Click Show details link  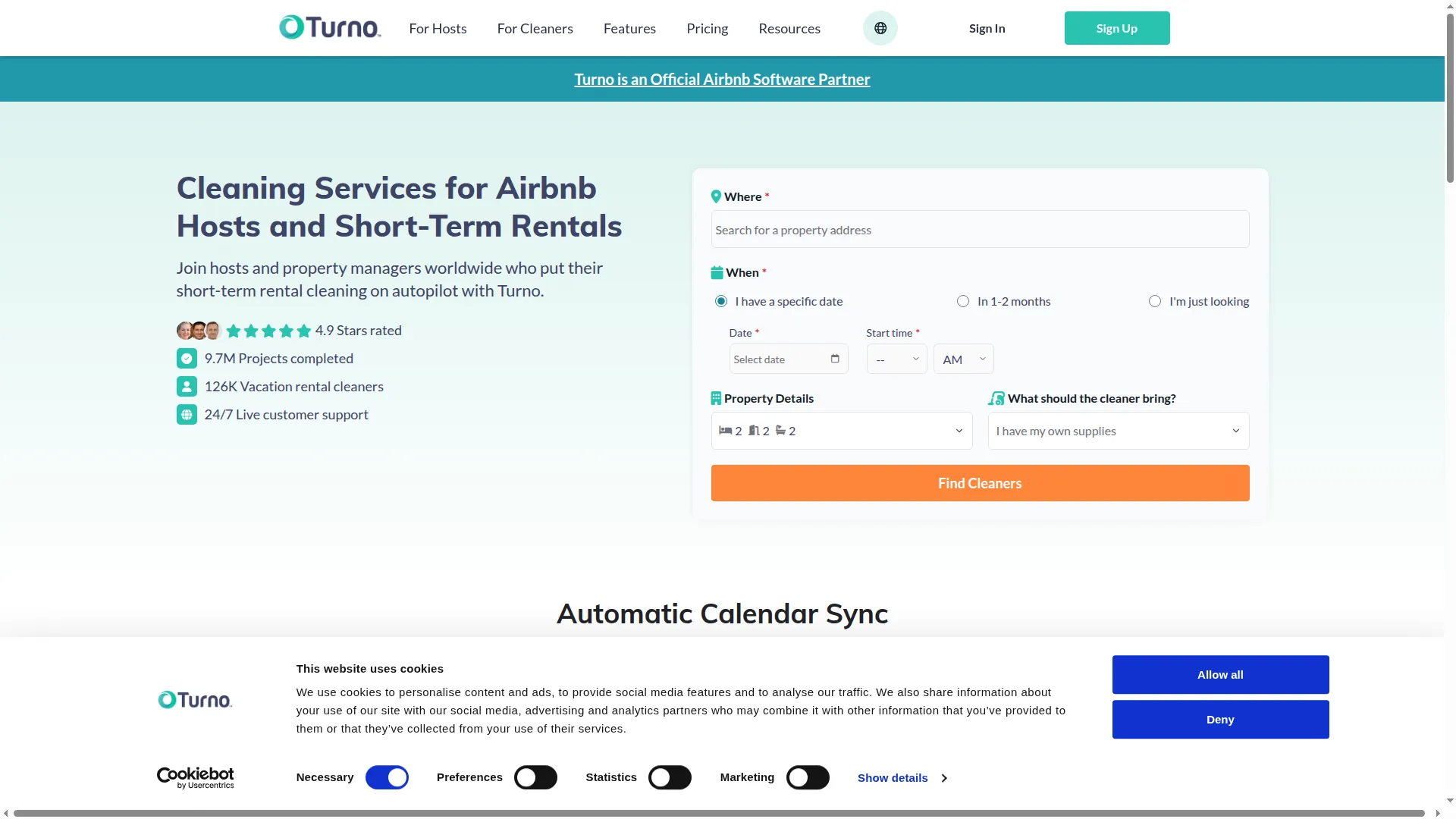pos(893,778)
